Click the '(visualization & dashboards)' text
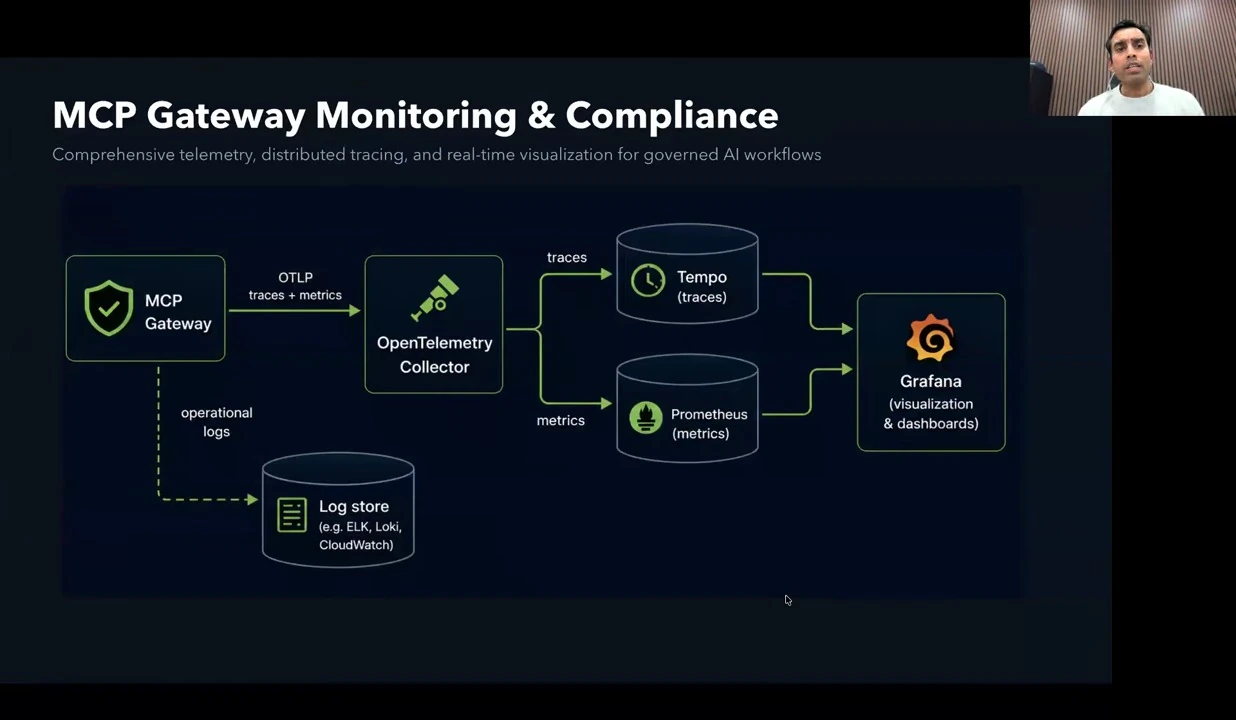The height and width of the screenshot is (720, 1236). point(931,414)
